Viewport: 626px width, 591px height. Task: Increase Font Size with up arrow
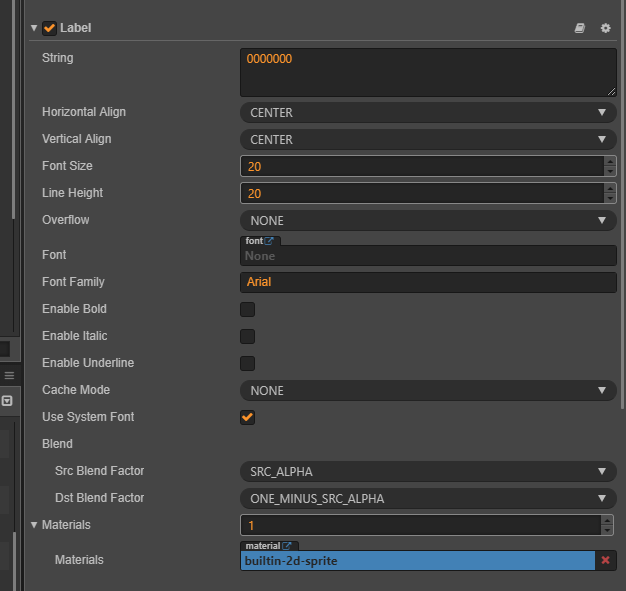610,161
